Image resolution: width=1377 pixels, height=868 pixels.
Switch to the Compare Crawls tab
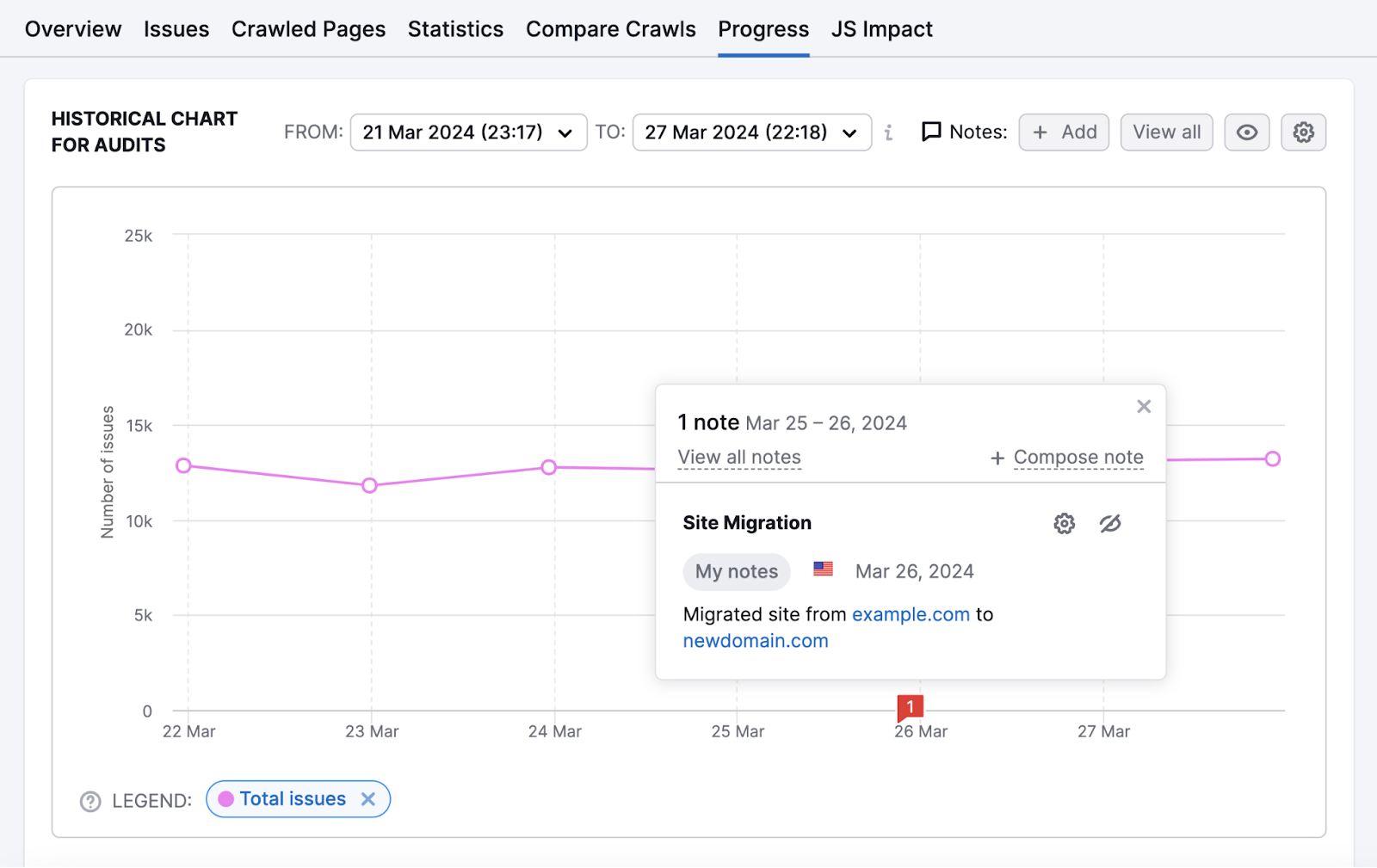click(611, 28)
